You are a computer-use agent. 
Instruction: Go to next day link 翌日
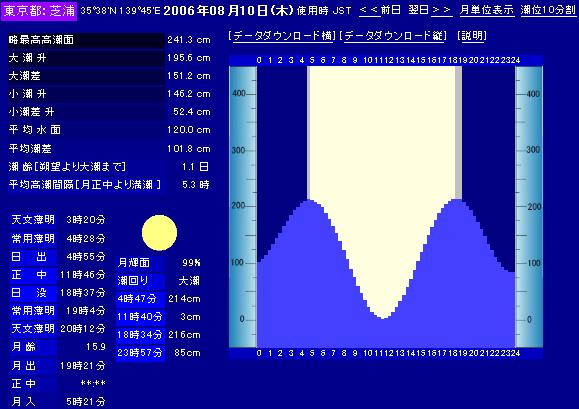point(430,10)
